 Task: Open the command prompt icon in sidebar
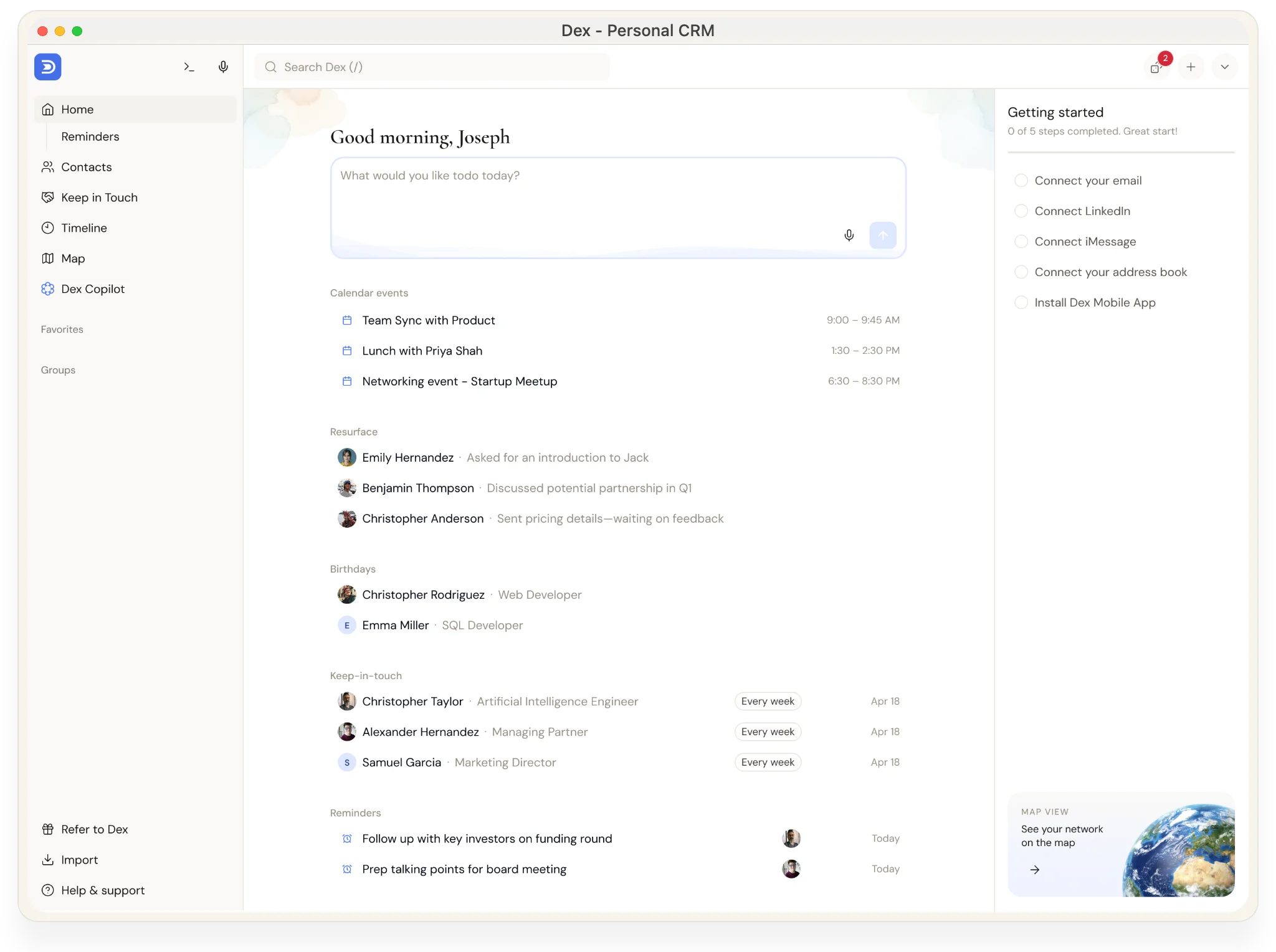click(189, 67)
